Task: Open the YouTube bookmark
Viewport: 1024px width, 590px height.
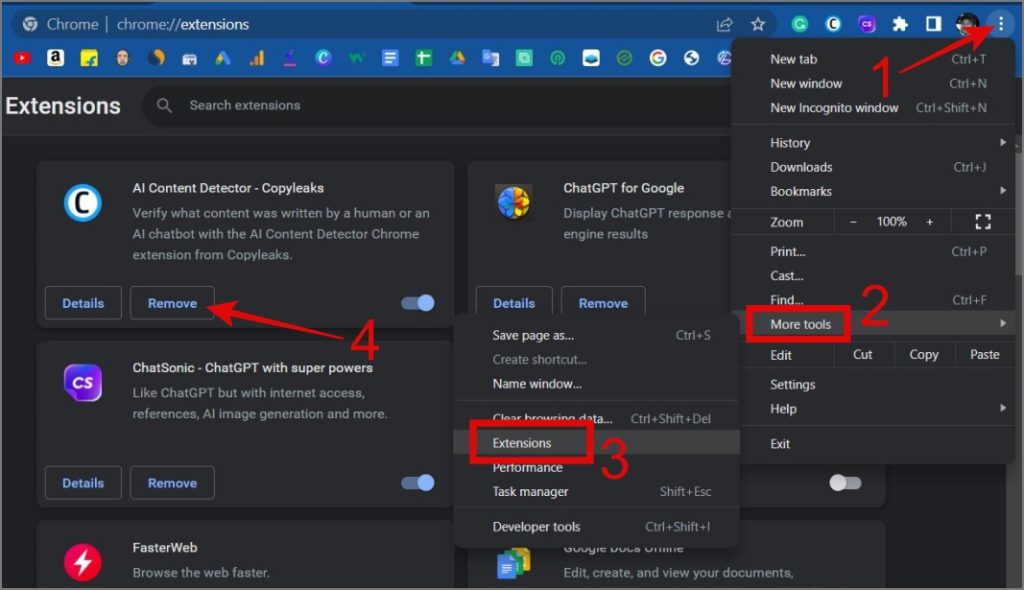Action: pyautogui.click(x=22, y=59)
